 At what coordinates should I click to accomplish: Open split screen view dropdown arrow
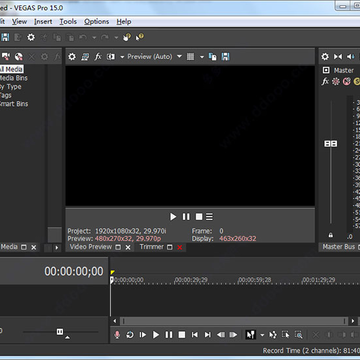point(122,57)
